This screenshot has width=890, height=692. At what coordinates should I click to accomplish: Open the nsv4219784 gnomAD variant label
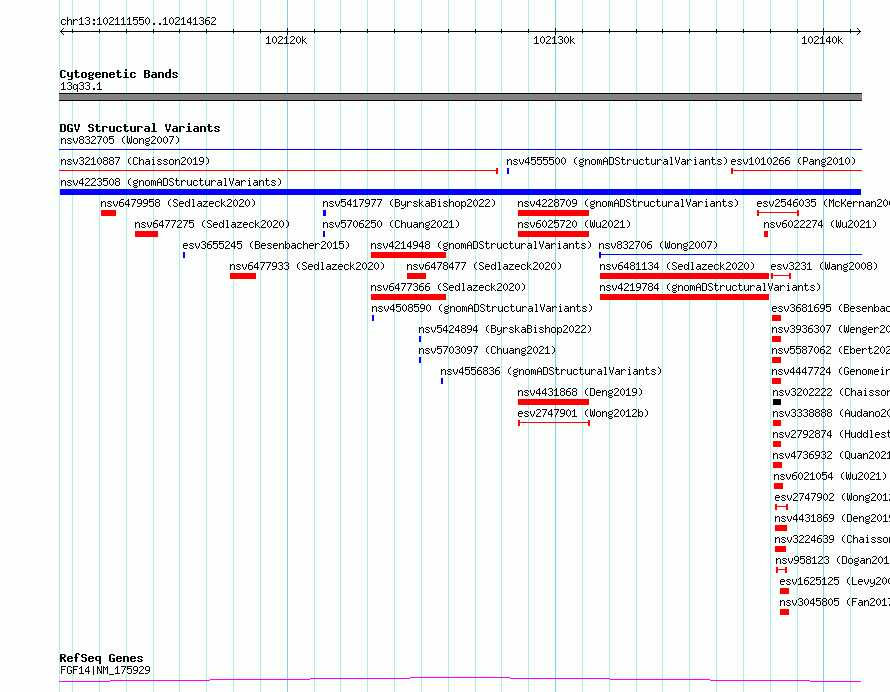[710, 287]
